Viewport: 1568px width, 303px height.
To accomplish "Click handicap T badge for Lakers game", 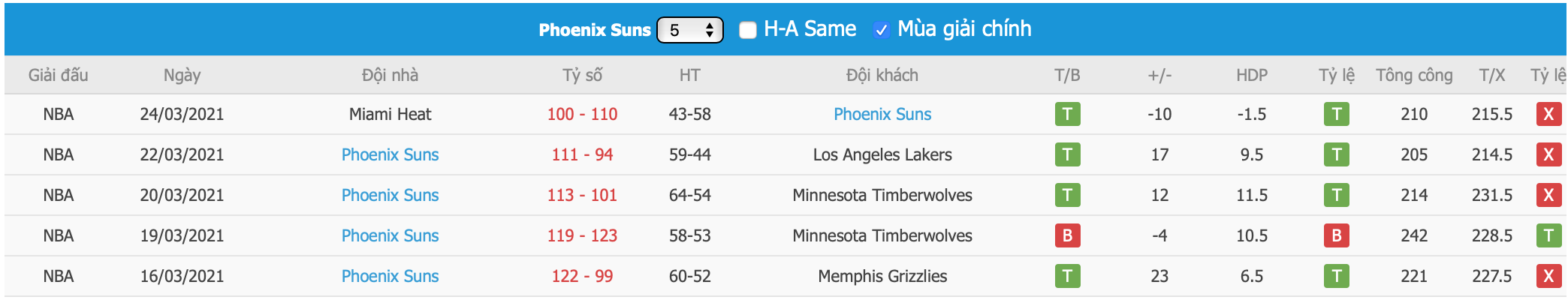I will point(1337,154).
